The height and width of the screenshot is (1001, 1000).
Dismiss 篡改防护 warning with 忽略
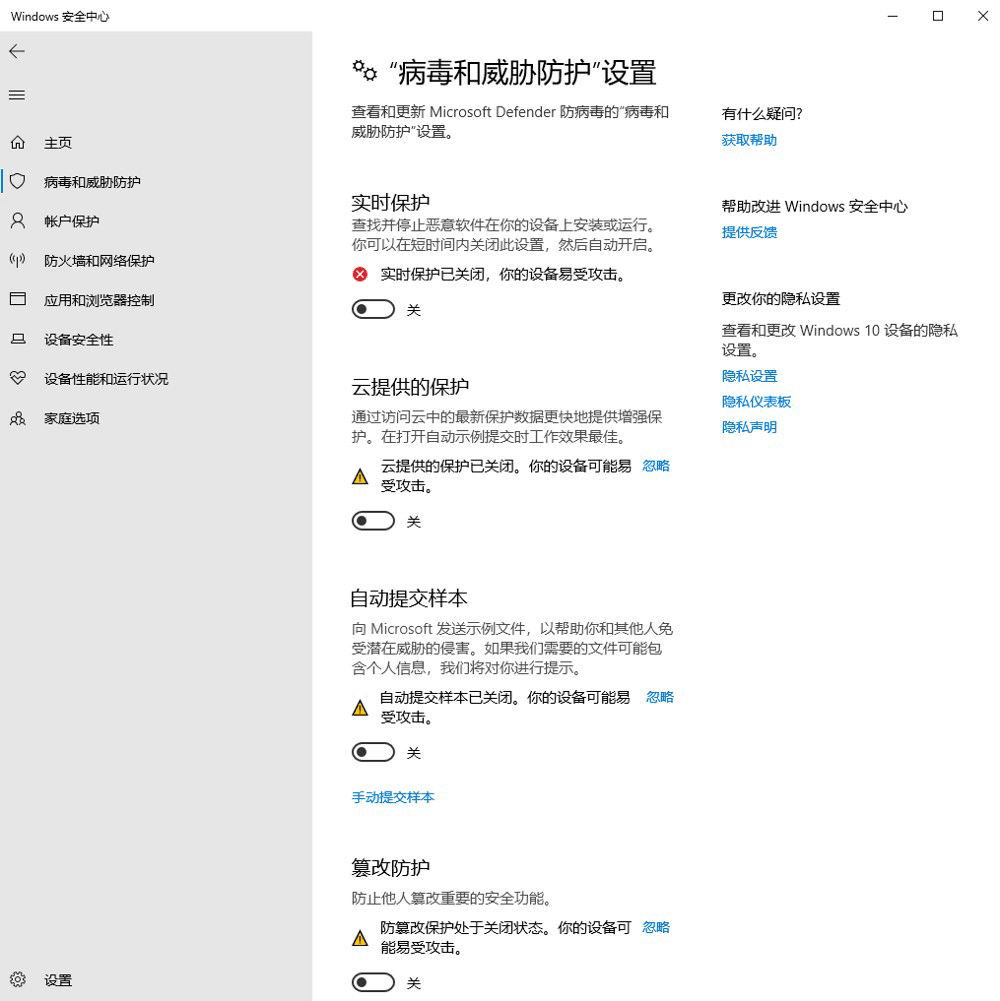tap(656, 928)
